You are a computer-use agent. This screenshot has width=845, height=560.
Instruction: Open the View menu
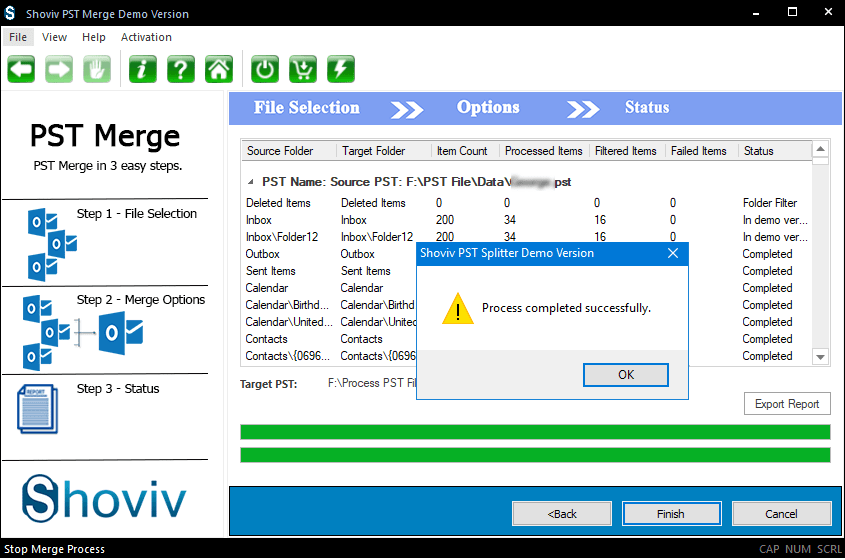pos(54,37)
